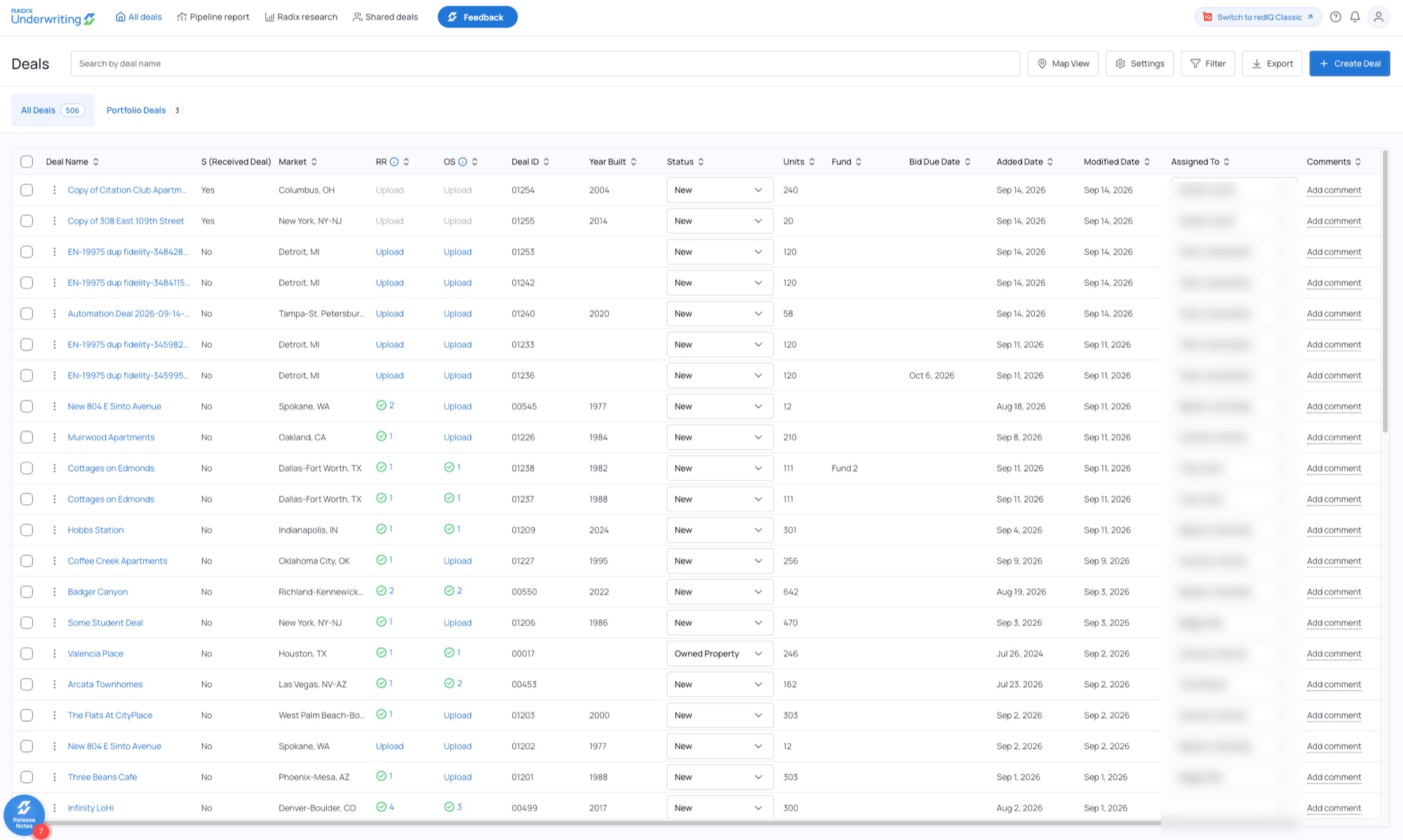The width and height of the screenshot is (1403, 840).
Task: Click the vertical table scrollbar
Action: [1385, 291]
